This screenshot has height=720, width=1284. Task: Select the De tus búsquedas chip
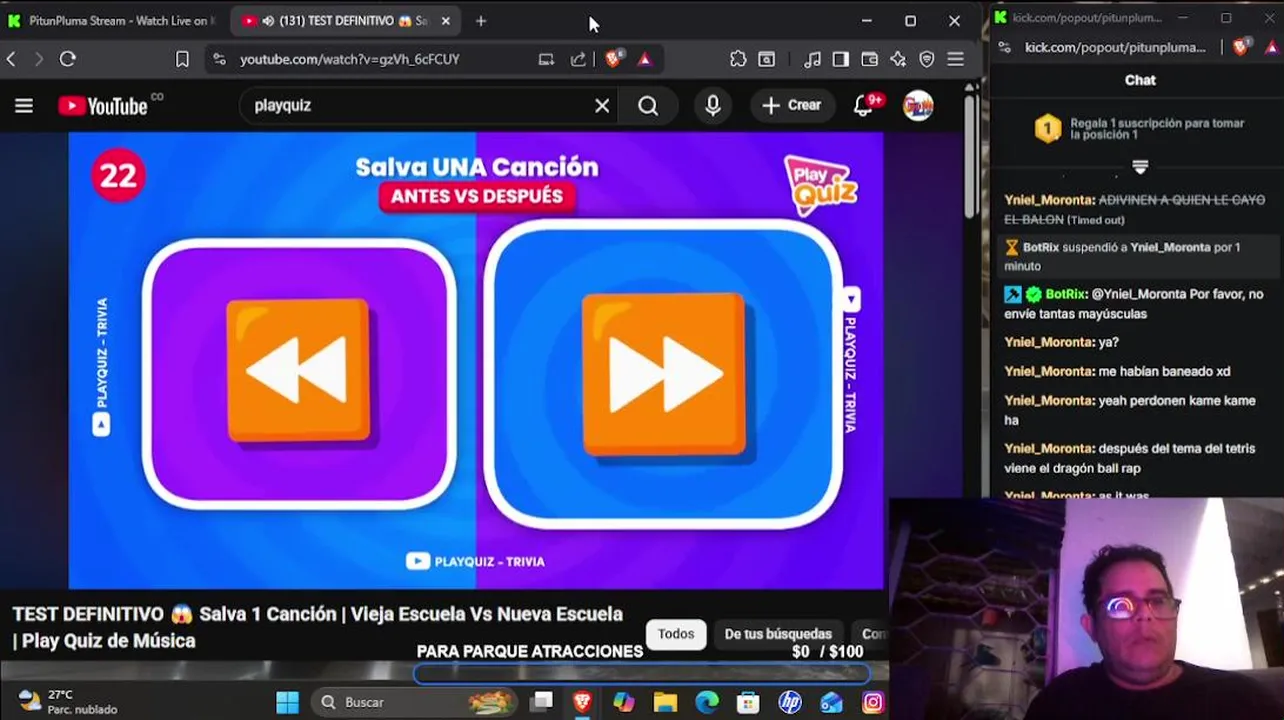(x=778, y=634)
